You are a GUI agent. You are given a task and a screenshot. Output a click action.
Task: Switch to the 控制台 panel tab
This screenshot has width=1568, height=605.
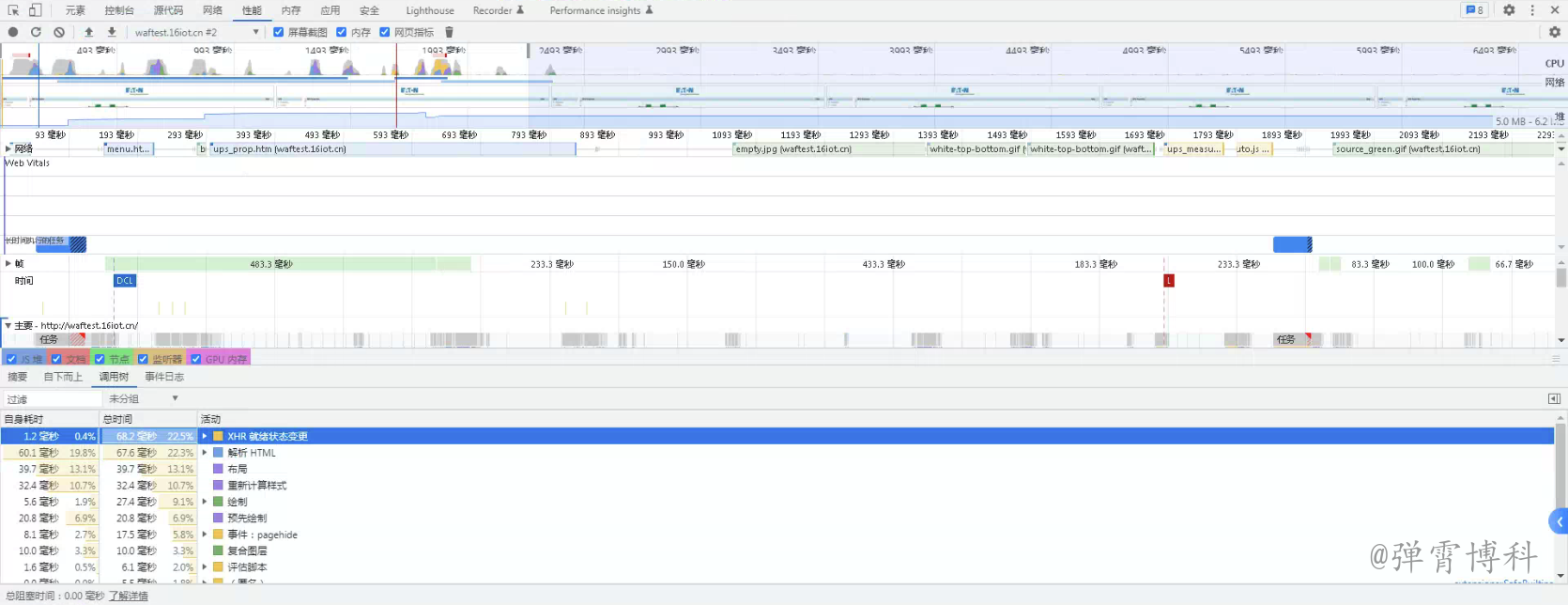(119, 10)
